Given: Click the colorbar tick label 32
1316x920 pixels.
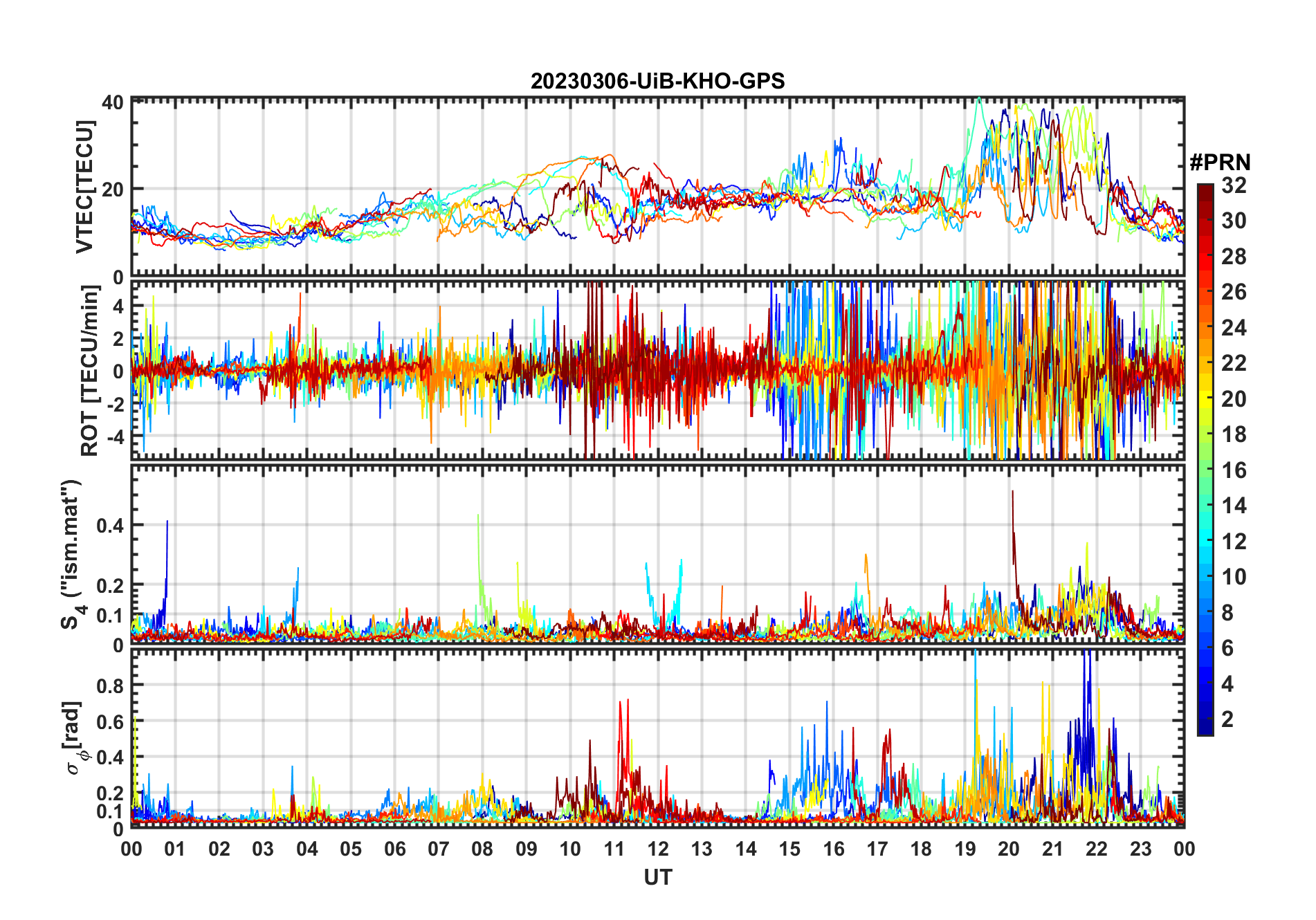Looking at the screenshot, I should 1234,185.
